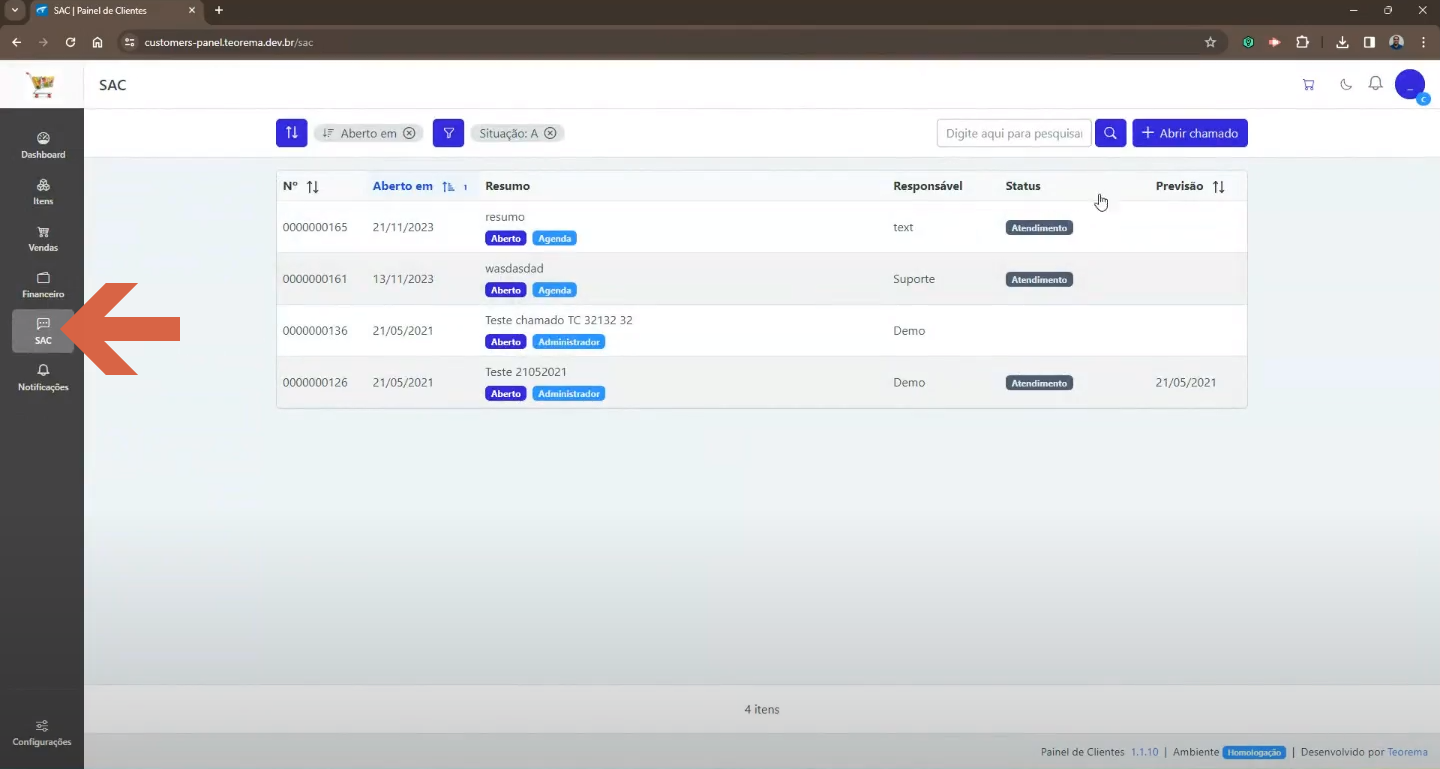This screenshot has height=769, width=1440.
Task: Click the '4 itens' count text
Action: [x=762, y=710]
